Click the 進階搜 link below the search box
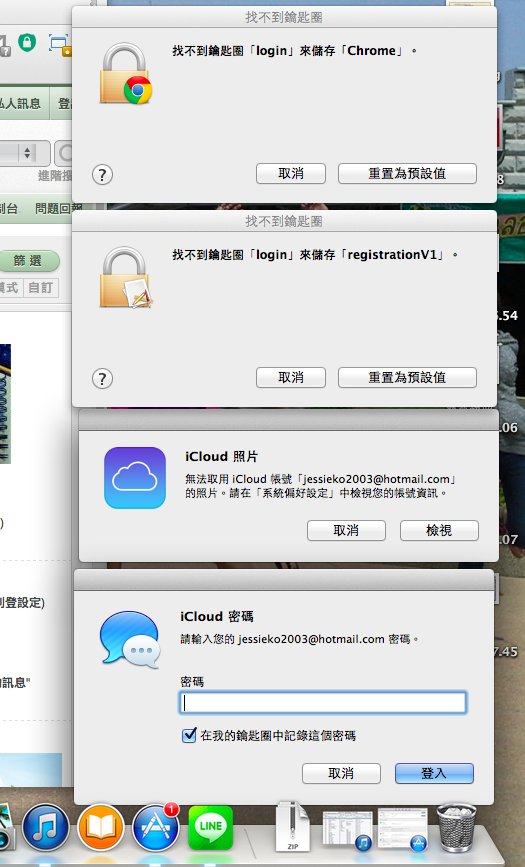Screen dimensions: 525x867 pyautogui.click(x=55, y=176)
